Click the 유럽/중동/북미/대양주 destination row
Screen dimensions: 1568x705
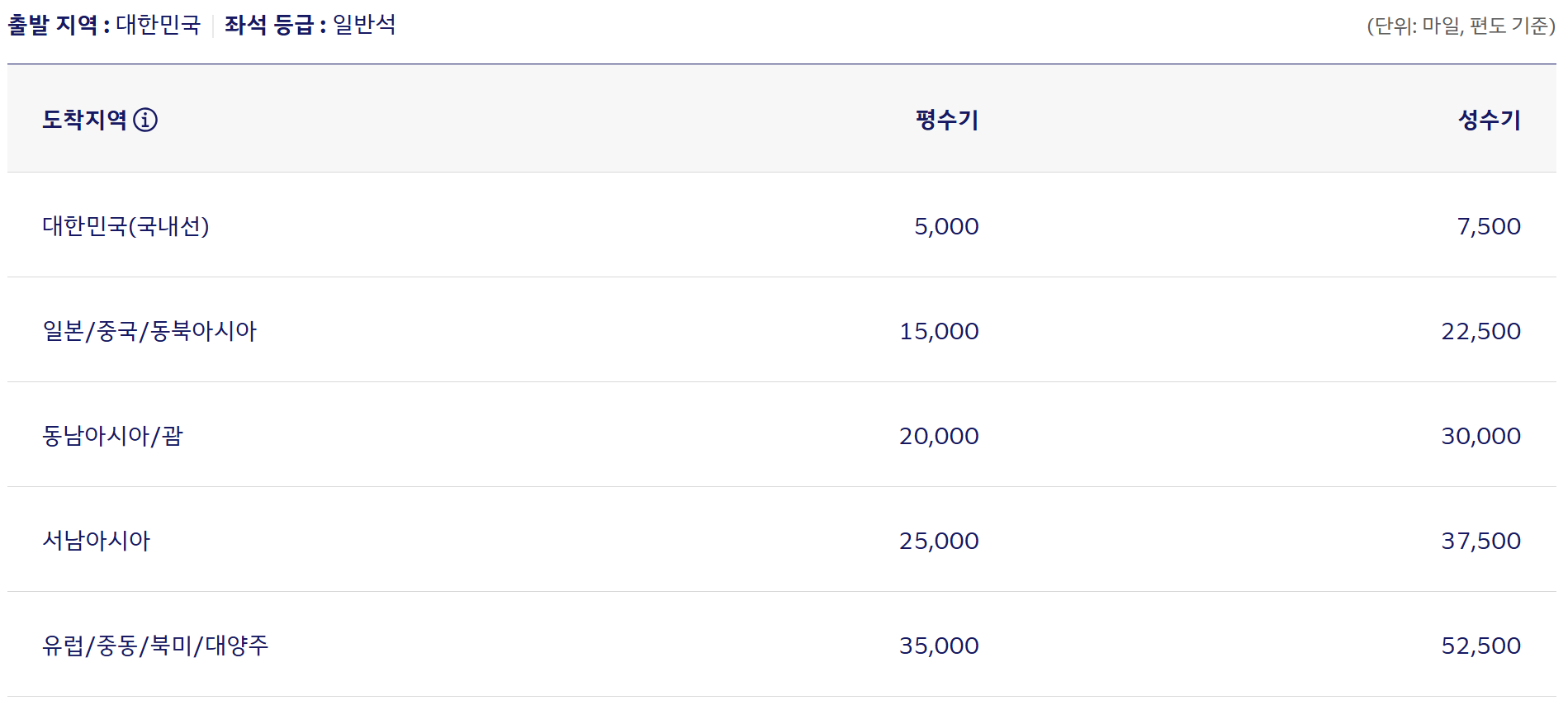[782, 645]
